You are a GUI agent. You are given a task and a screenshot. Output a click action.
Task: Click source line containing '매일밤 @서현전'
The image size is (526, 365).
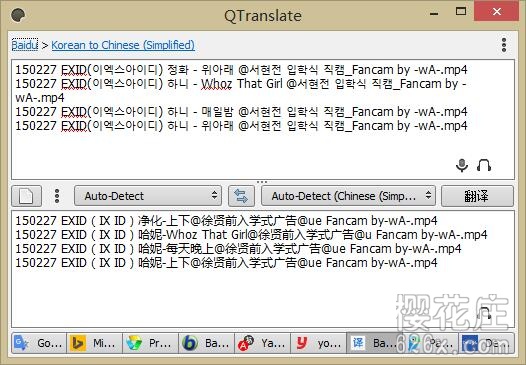coord(241,111)
